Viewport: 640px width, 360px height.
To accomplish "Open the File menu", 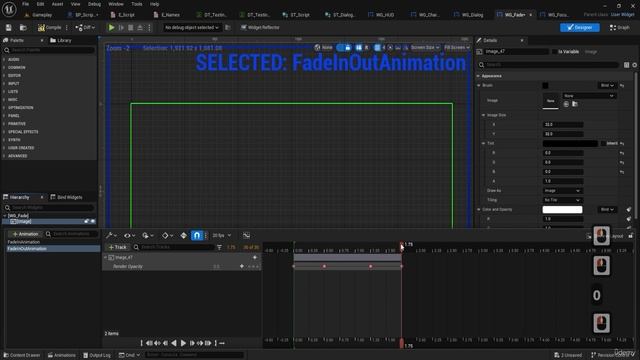I will pyautogui.click(x=25, y=4).
